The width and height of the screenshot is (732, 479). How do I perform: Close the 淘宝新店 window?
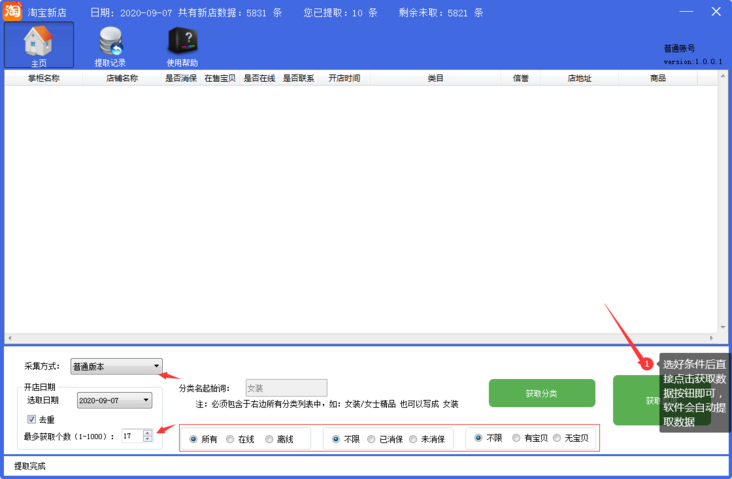716,12
